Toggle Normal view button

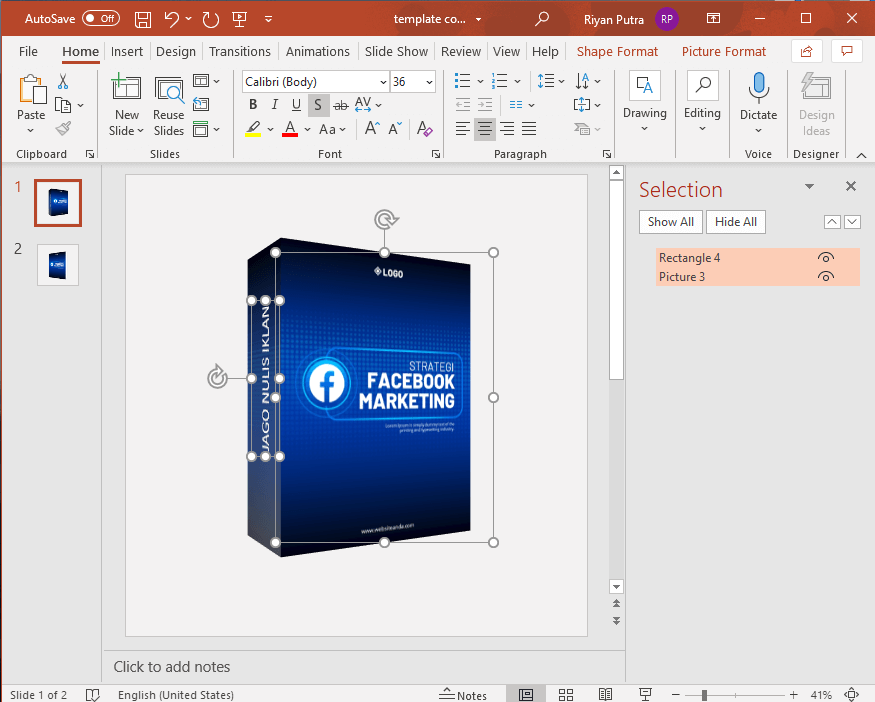[x=526, y=694]
